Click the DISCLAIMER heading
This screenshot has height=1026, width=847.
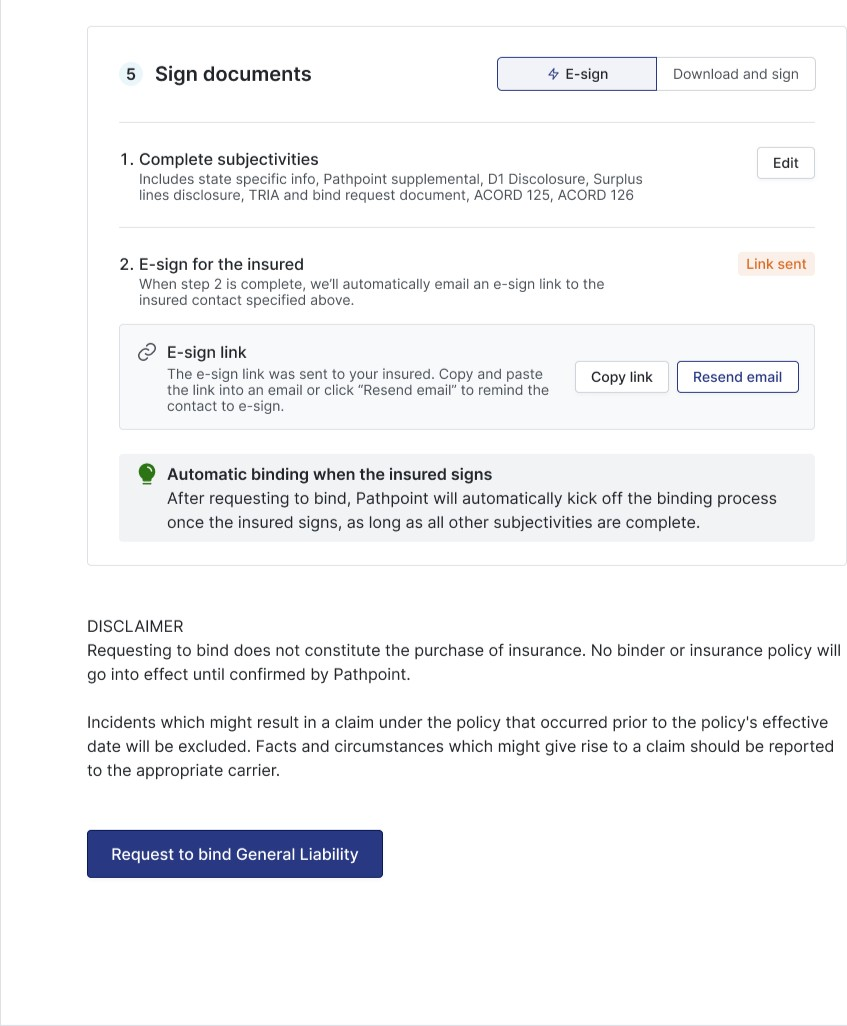click(135, 626)
